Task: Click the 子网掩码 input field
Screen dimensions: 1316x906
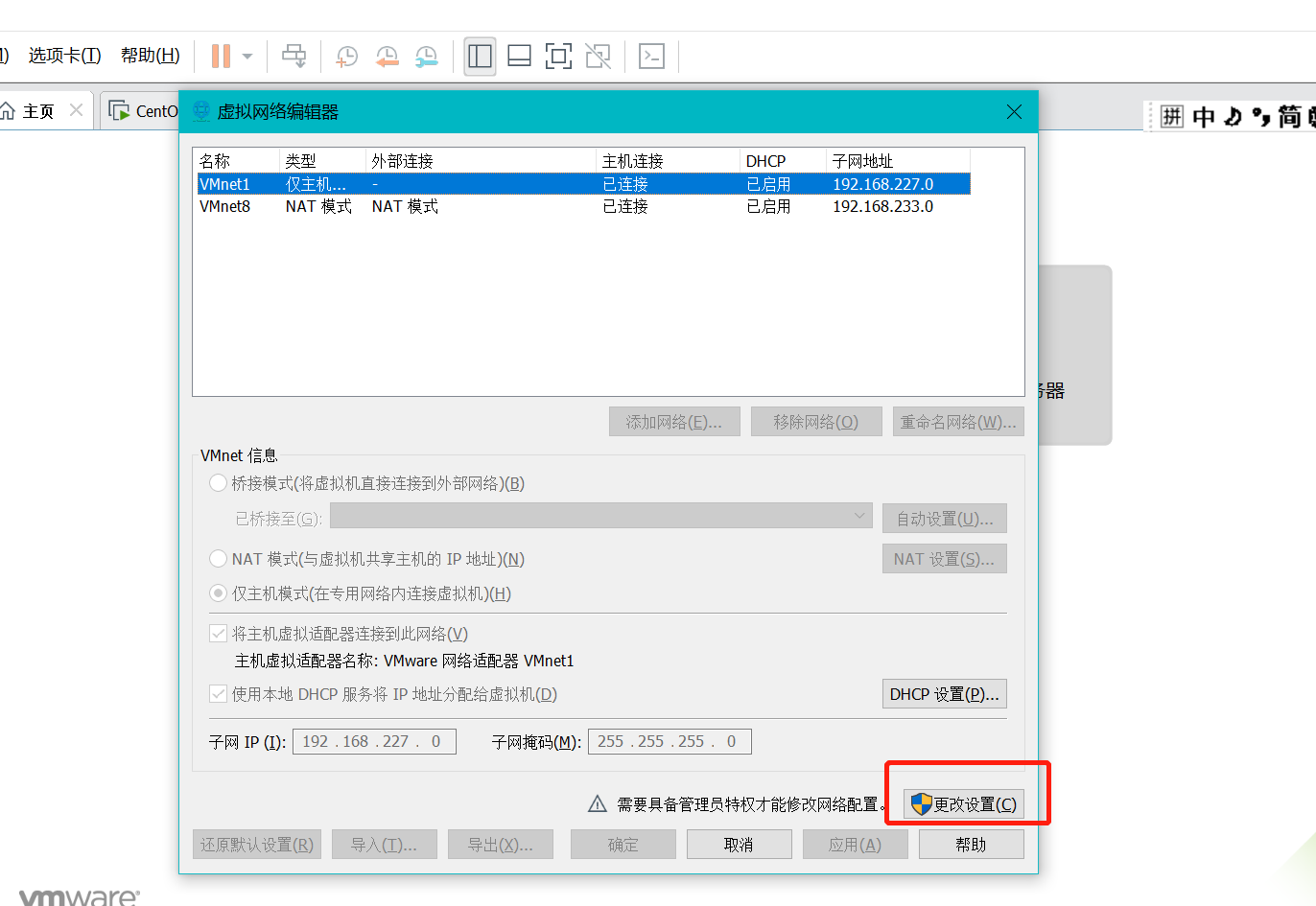Action: pyautogui.click(x=670, y=741)
